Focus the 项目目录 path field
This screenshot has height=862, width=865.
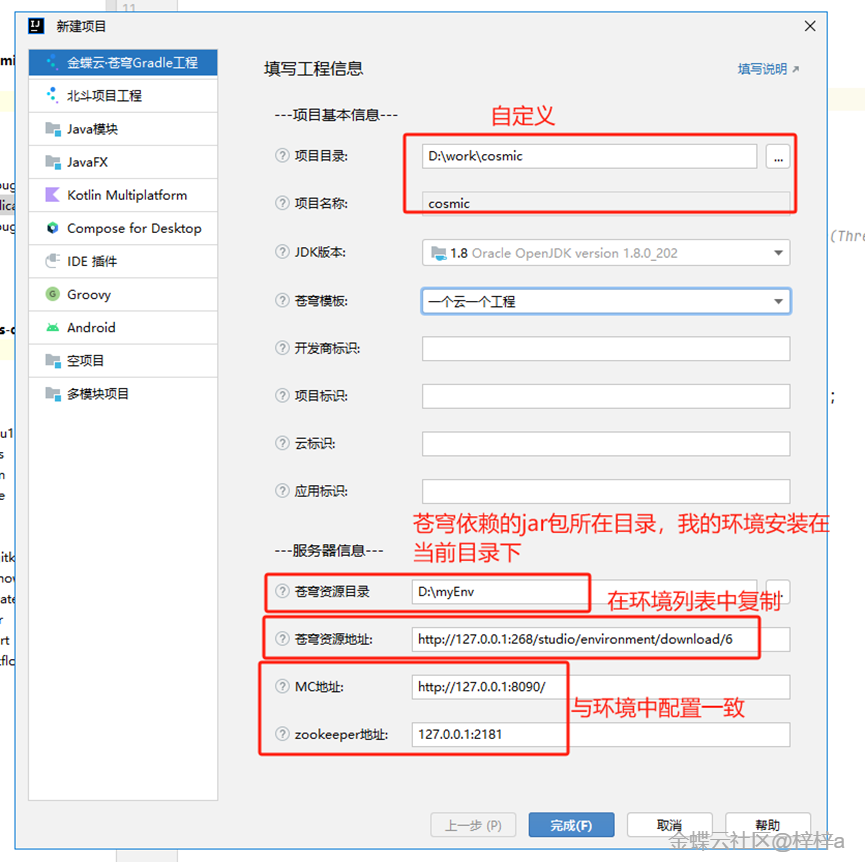tap(589, 156)
